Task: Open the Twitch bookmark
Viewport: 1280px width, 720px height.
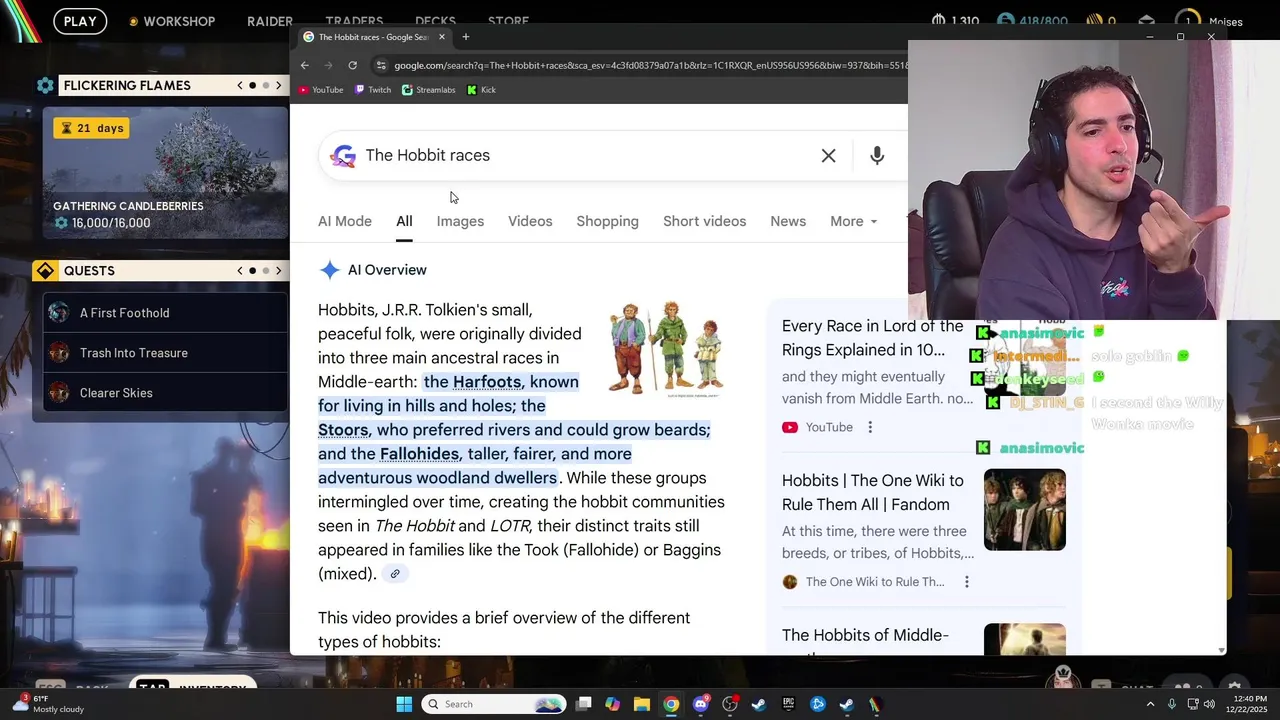Action: 372,90
